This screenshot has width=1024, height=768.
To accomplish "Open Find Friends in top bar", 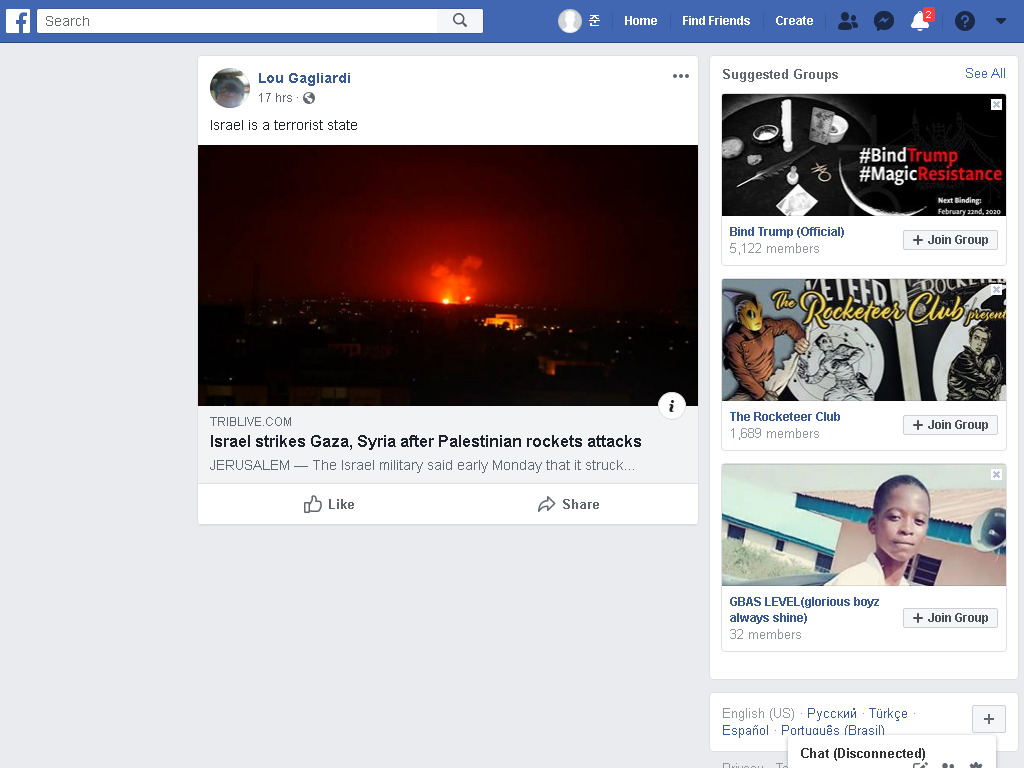I will 716,21.
